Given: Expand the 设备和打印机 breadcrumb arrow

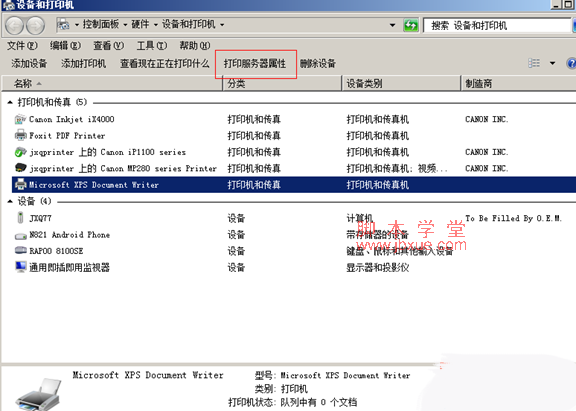Looking at the screenshot, I should tap(222, 25).
